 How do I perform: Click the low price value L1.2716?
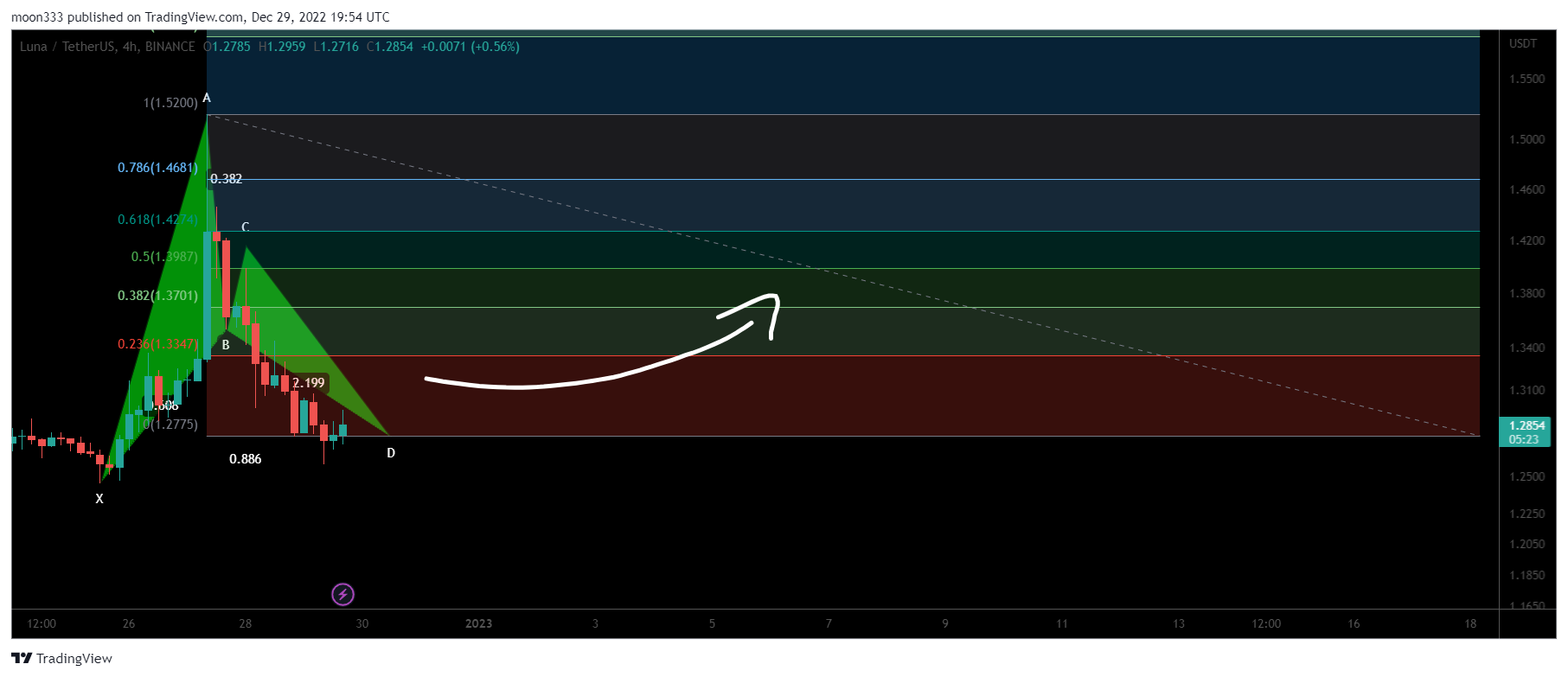336,47
